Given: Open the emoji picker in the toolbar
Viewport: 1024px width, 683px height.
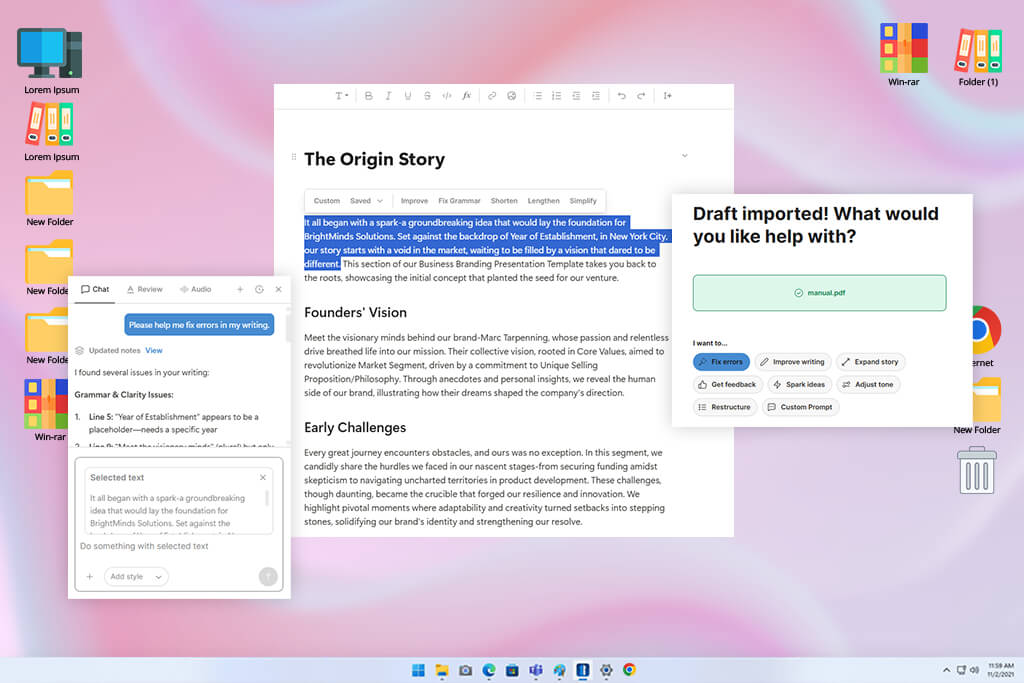Looking at the screenshot, I should pos(511,96).
